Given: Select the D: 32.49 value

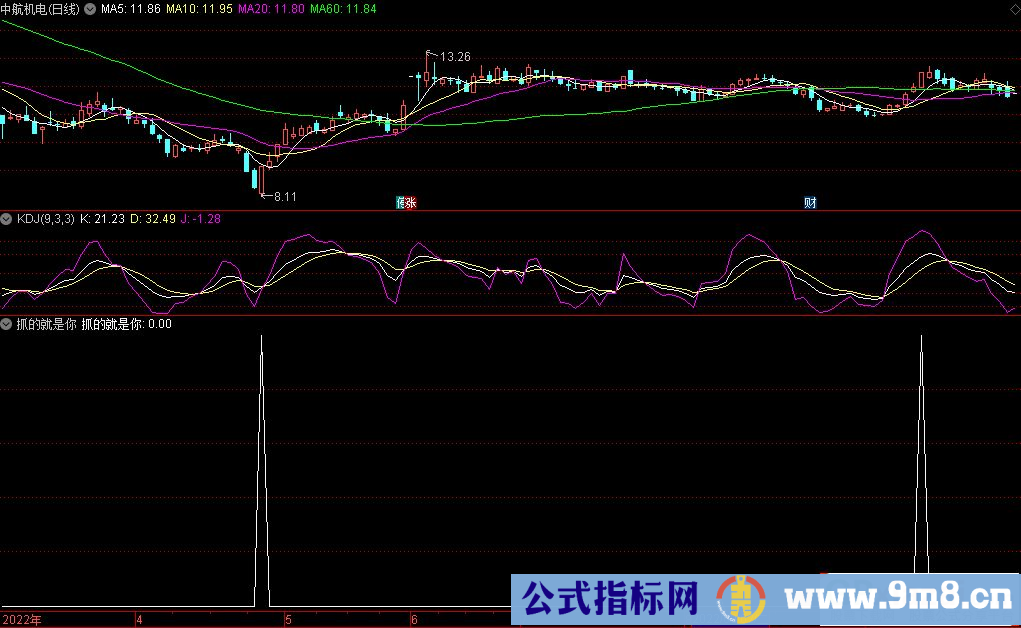Looking at the screenshot, I should tap(153, 219).
